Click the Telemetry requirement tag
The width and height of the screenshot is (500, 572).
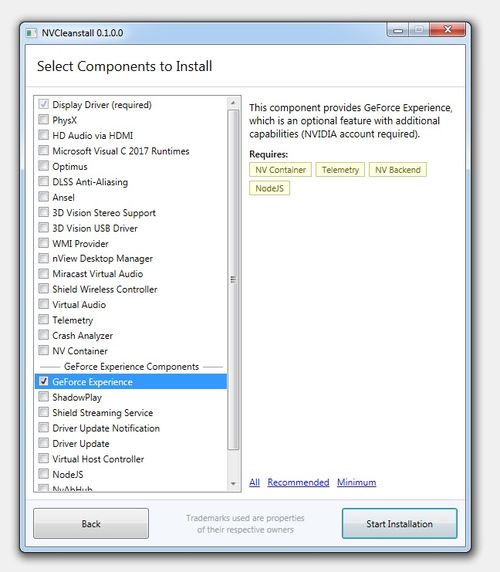[340, 170]
